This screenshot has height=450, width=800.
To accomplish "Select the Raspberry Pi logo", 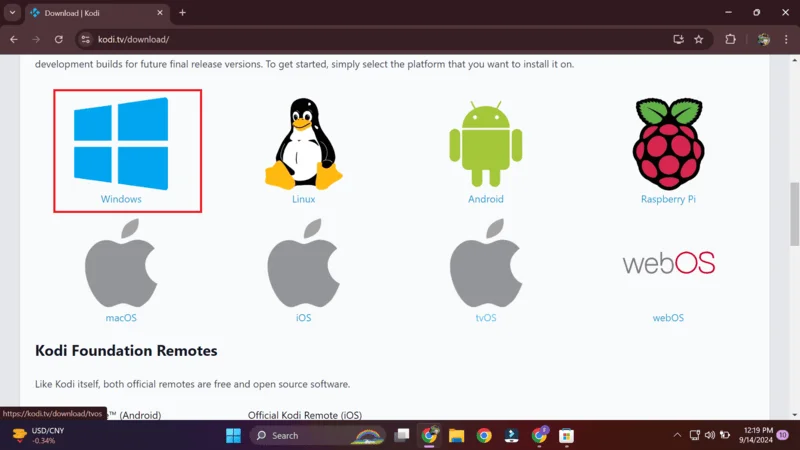I will (668, 144).
